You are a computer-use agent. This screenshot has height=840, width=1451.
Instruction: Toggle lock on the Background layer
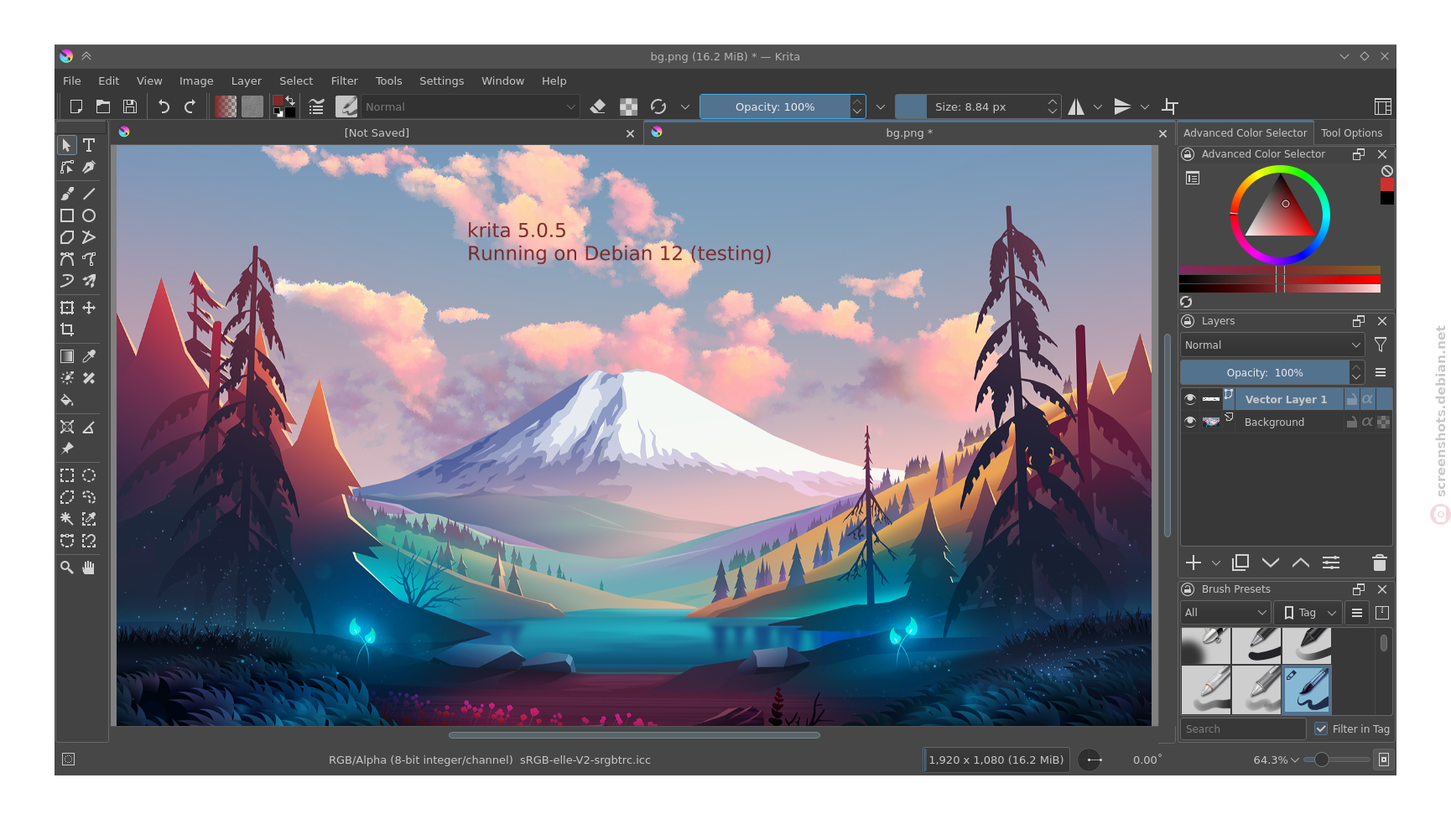[1352, 422]
